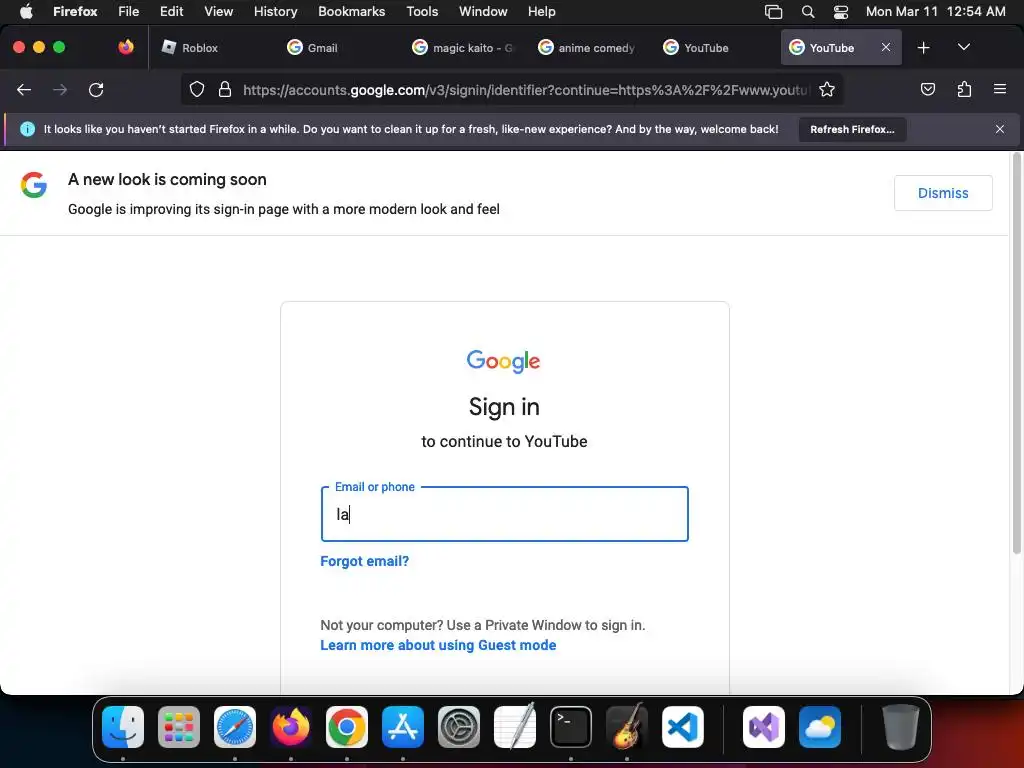The width and height of the screenshot is (1024, 768).
Task: Open the Apple menu
Action: [x=26, y=11]
